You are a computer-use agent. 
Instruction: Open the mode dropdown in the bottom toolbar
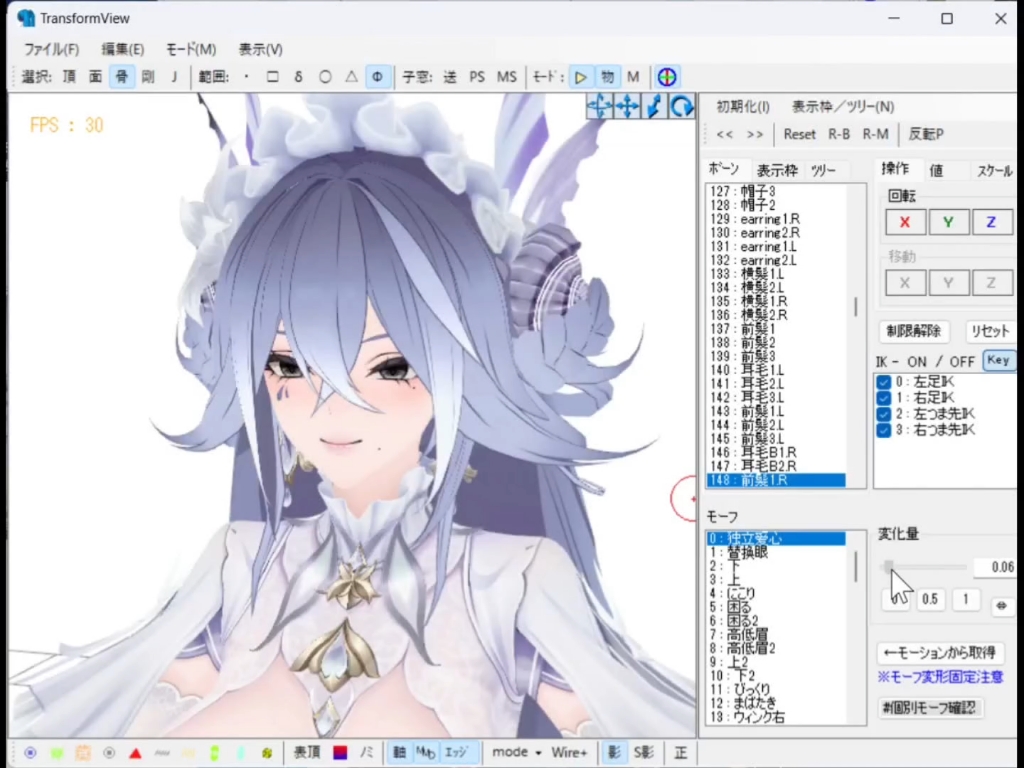pyautogui.click(x=517, y=752)
